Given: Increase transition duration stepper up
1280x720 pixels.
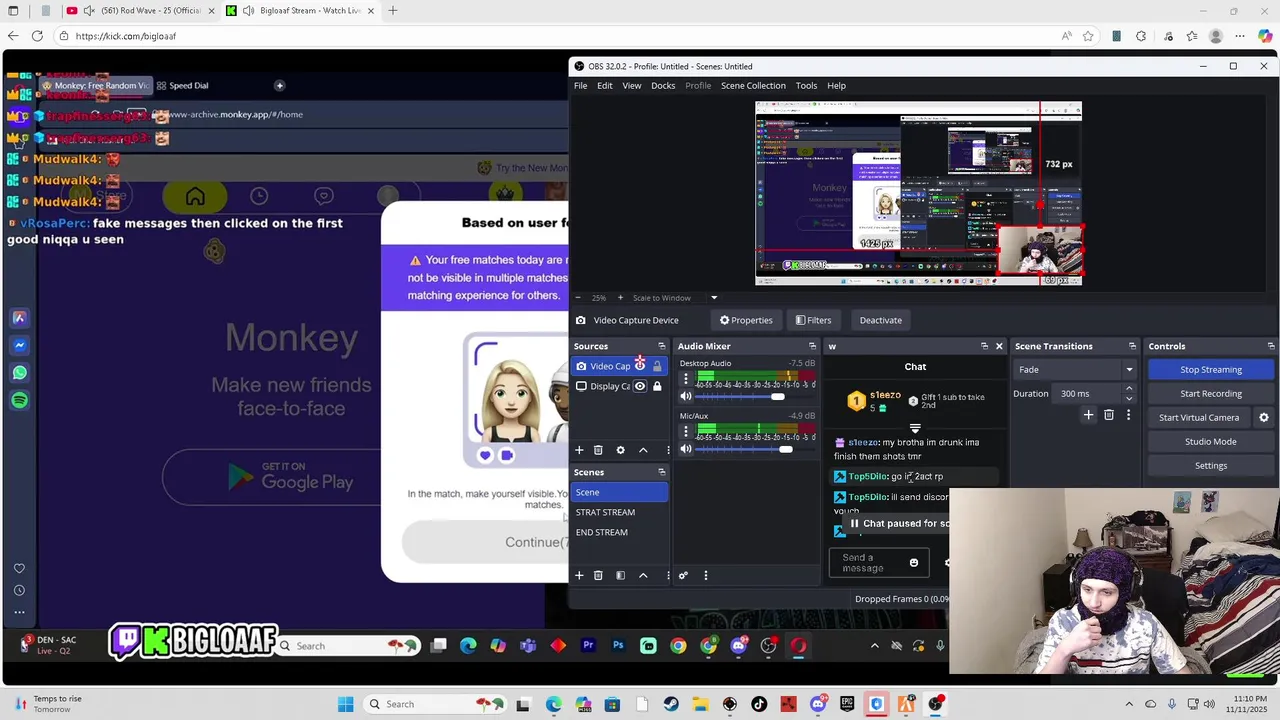Looking at the screenshot, I should 1129,389.
